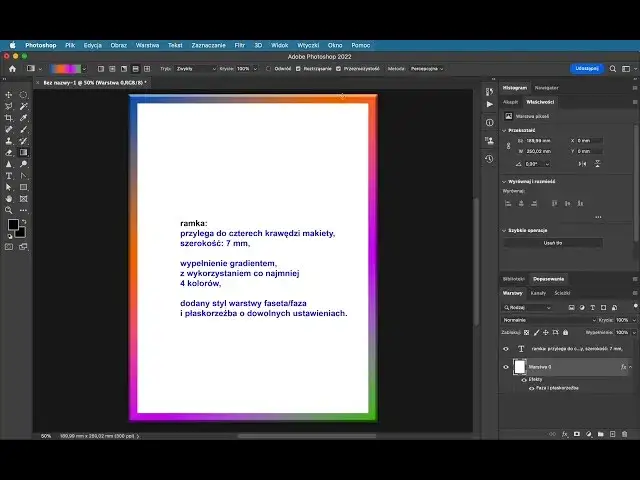Hide the text layer eye icon

[x=506, y=349]
